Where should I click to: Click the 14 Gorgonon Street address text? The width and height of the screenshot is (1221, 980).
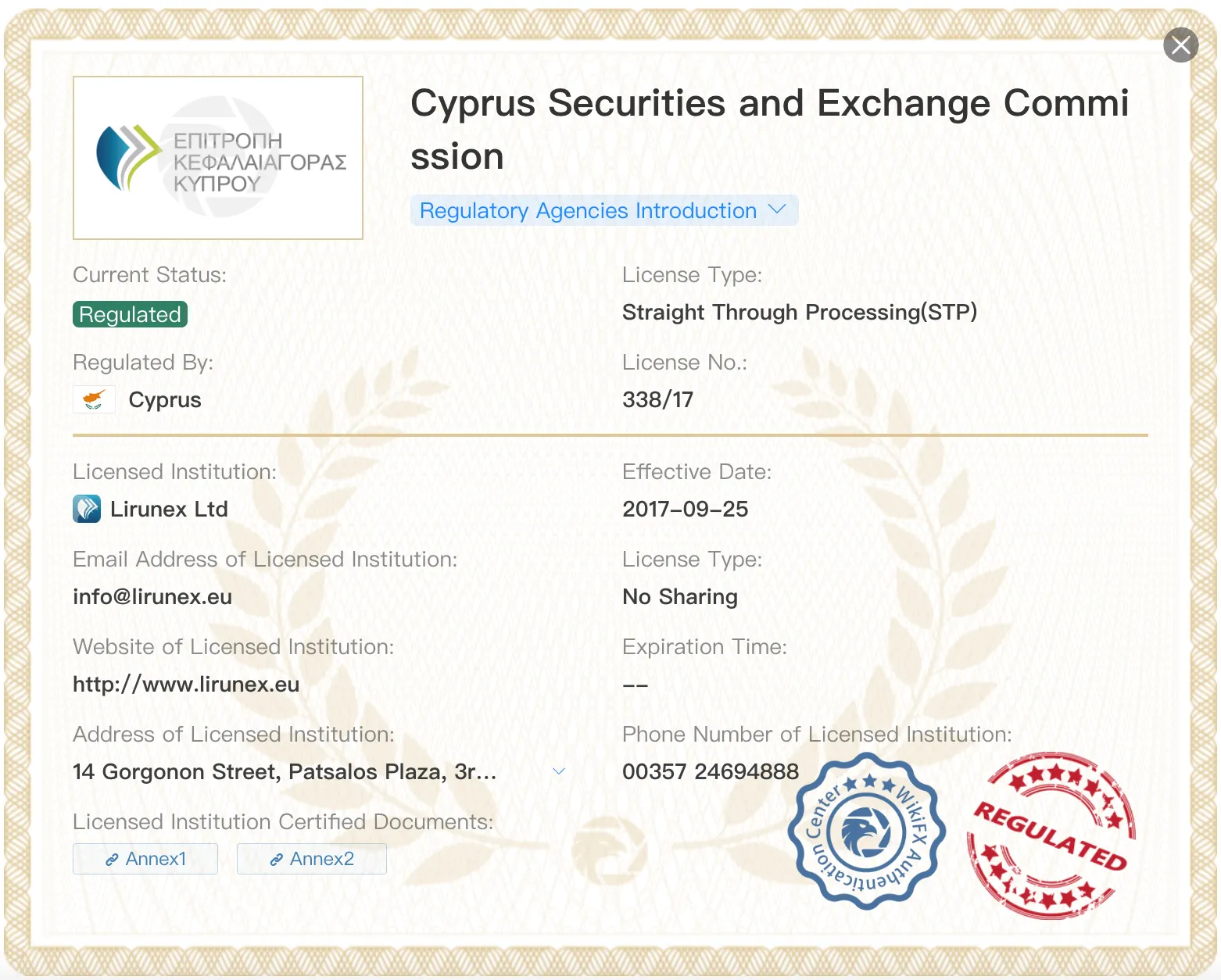285,772
